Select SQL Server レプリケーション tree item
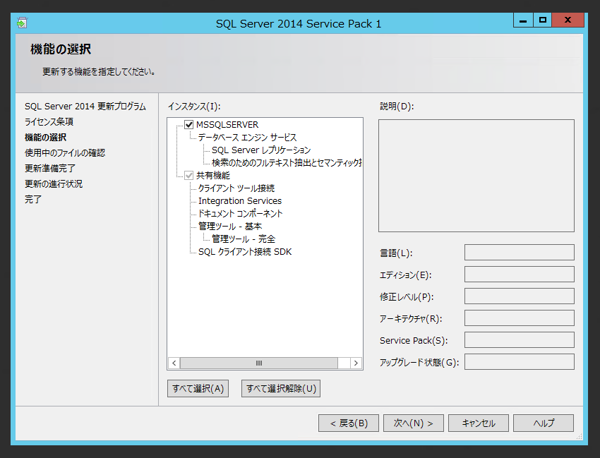Viewport: 600px width, 458px height. [x=261, y=150]
